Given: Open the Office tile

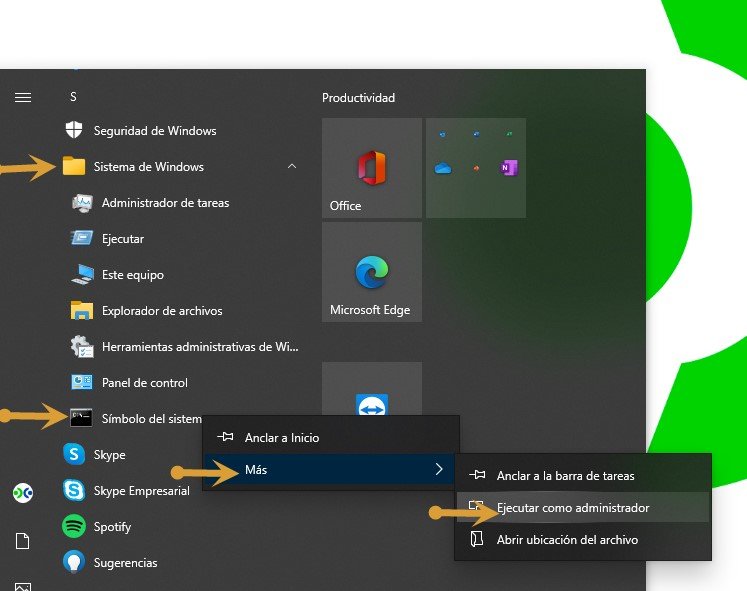Looking at the screenshot, I should [x=372, y=168].
